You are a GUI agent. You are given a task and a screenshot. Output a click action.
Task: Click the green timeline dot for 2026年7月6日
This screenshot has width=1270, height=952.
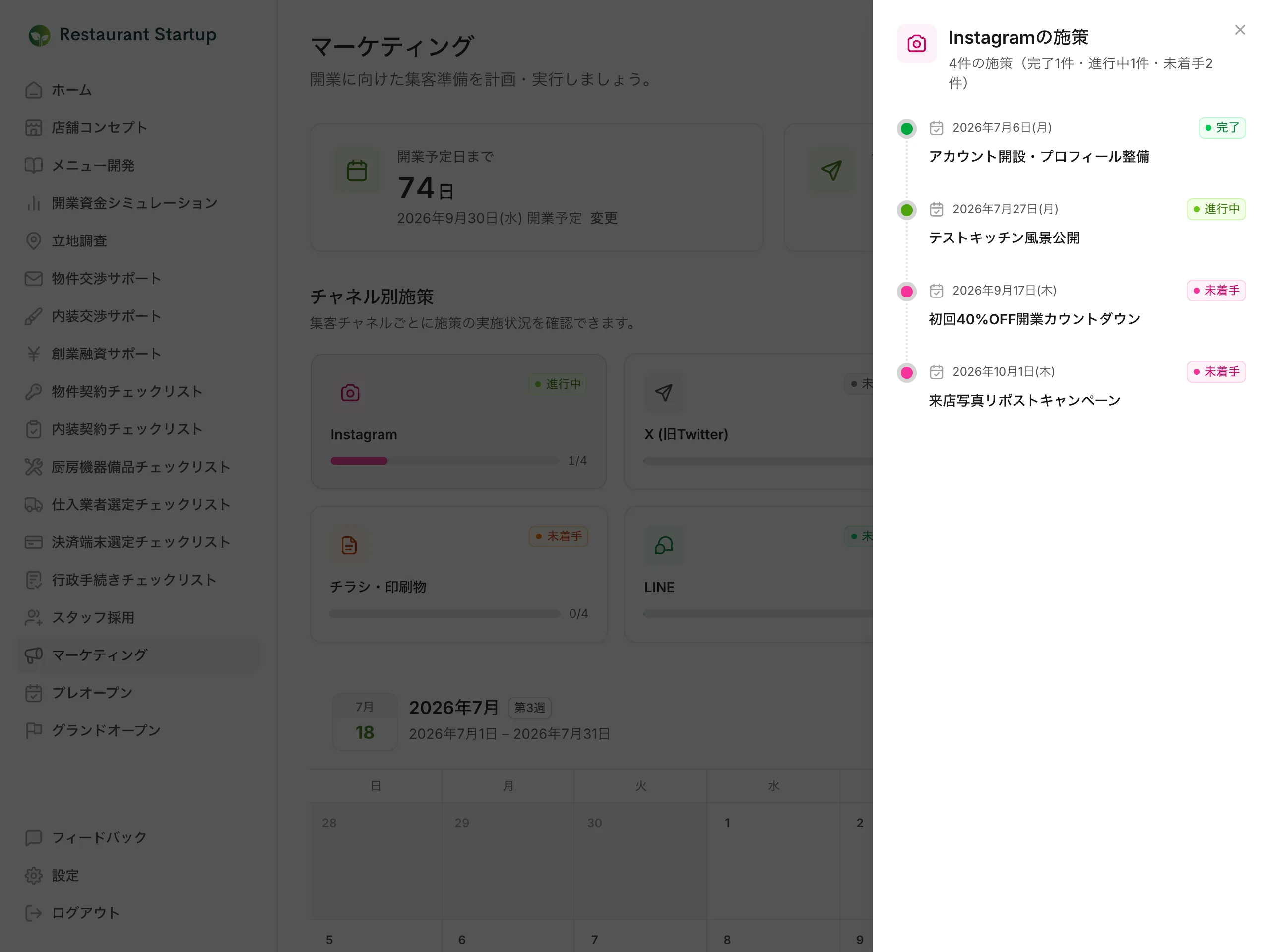pos(906,128)
